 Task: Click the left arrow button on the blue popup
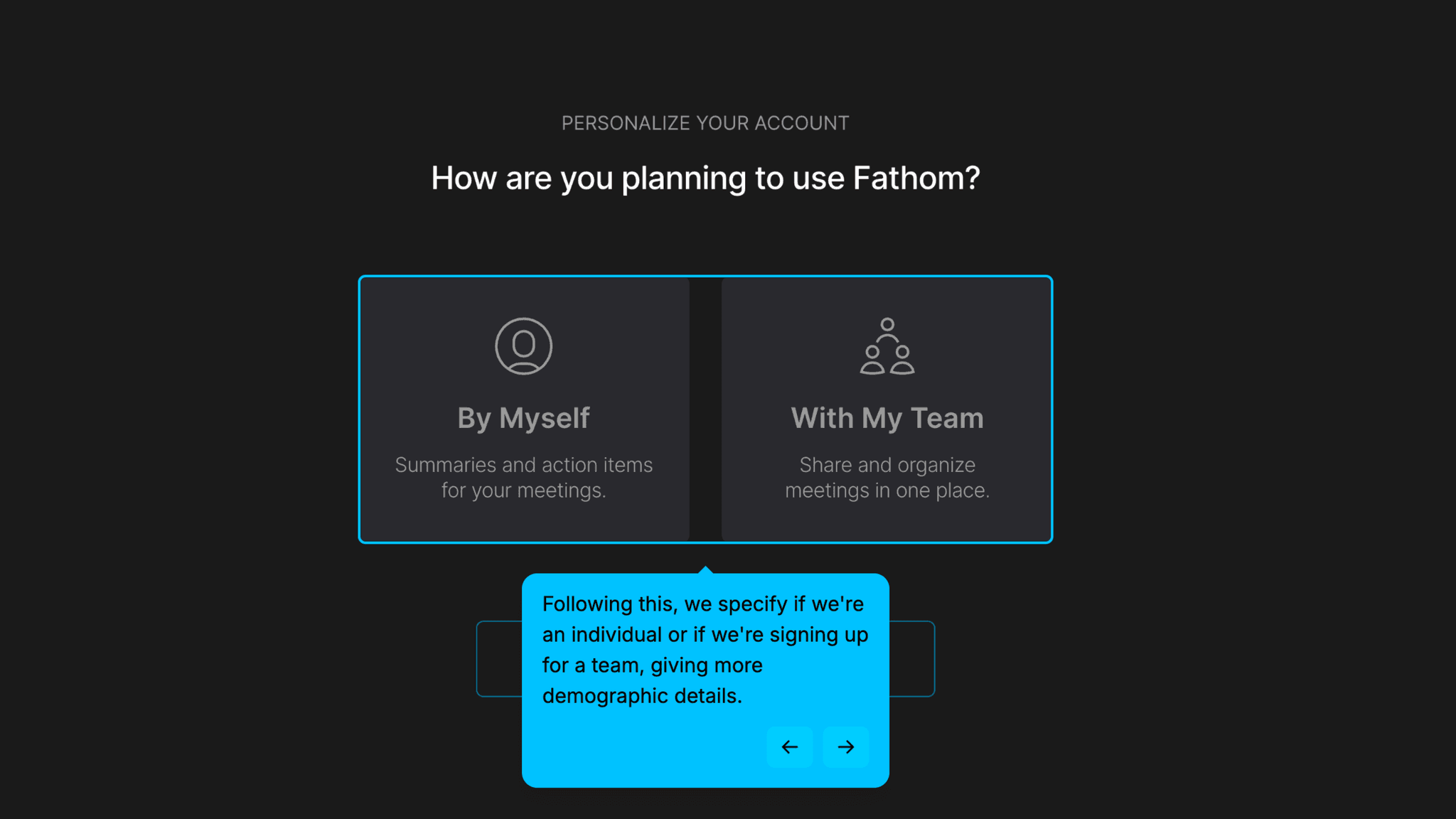790,747
